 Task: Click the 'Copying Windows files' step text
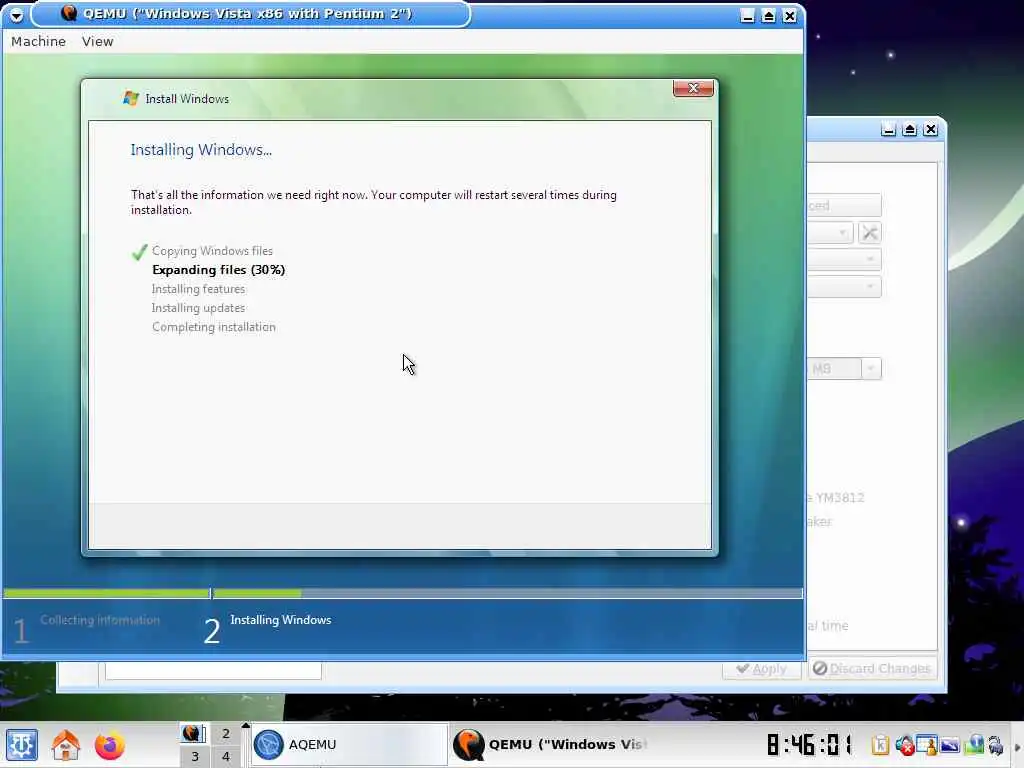pyautogui.click(x=212, y=251)
